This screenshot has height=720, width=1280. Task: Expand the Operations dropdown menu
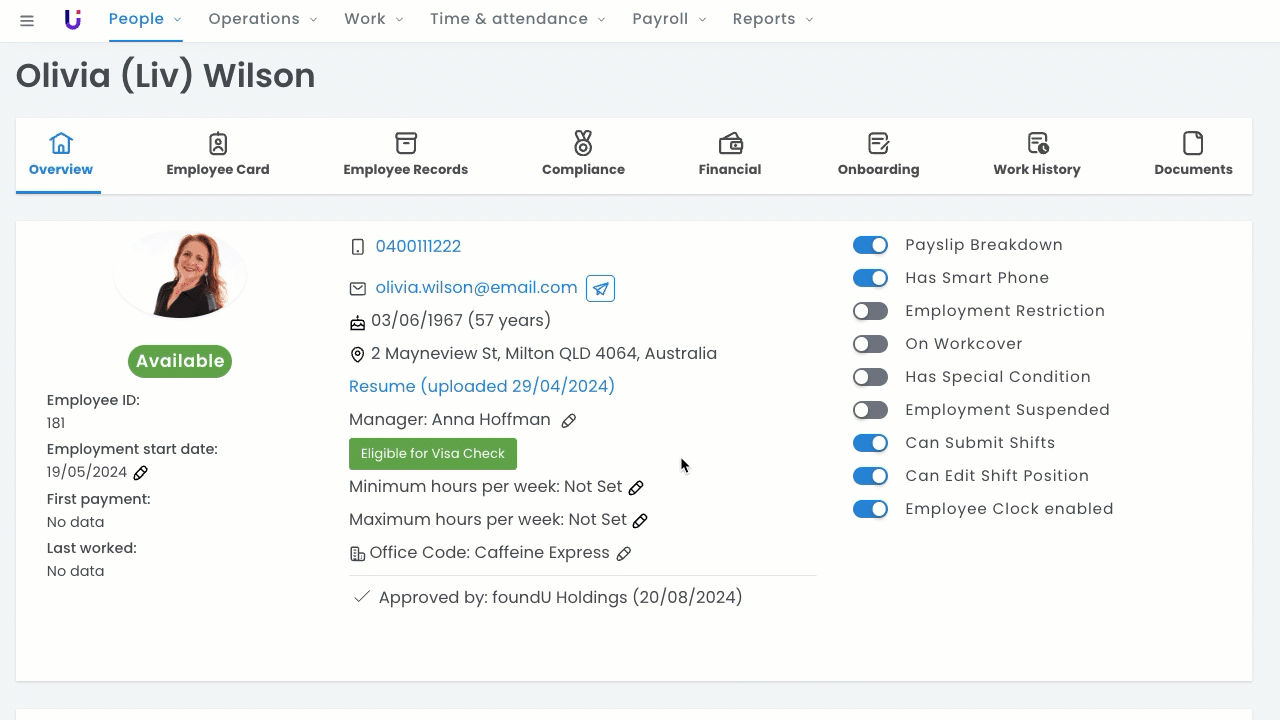point(262,19)
